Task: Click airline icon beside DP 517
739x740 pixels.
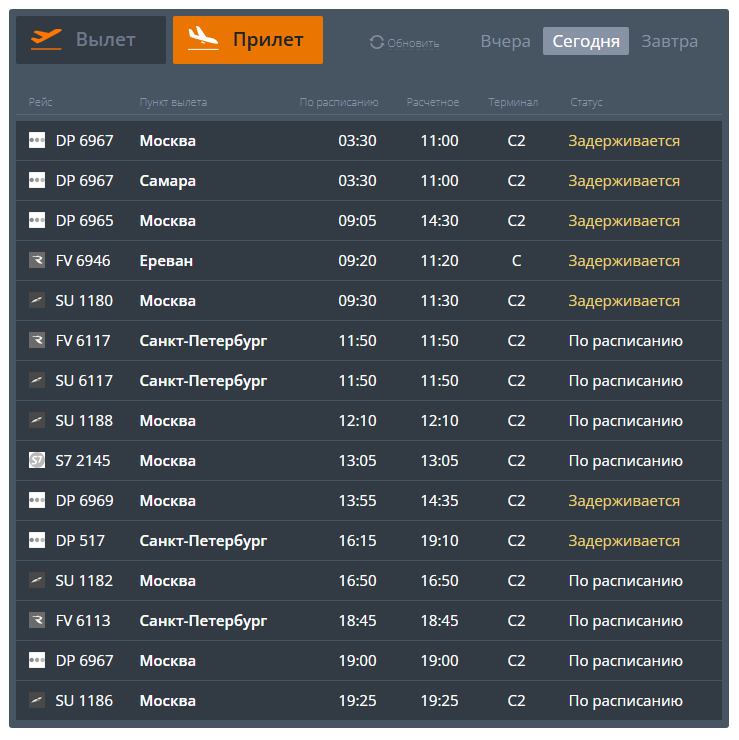Action: coord(37,540)
